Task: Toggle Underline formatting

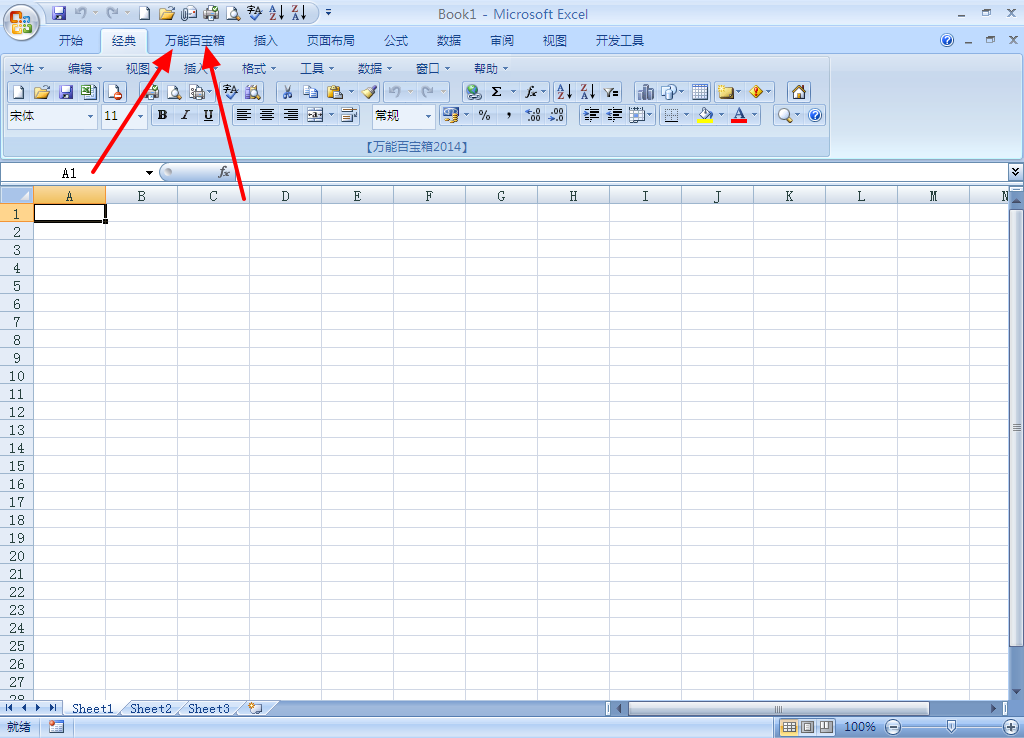Action: click(208, 116)
